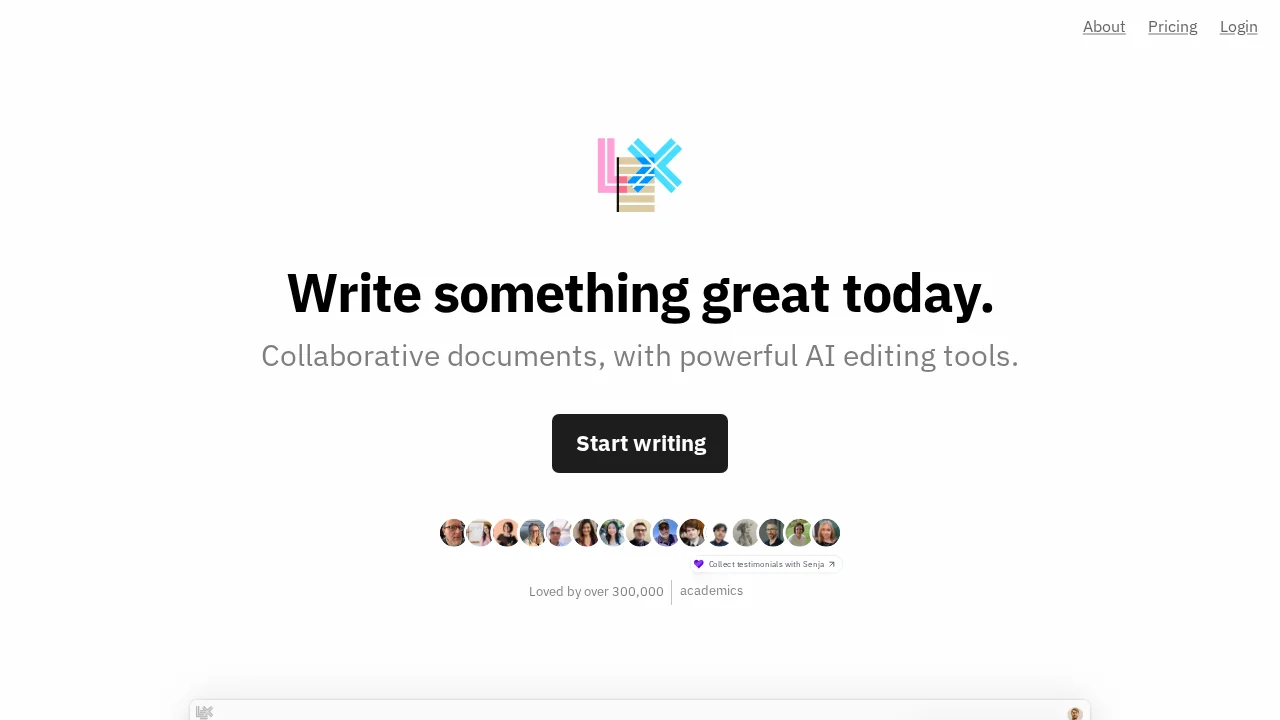Click the rotating word 'academics'
The width and height of the screenshot is (1280, 720).
click(x=711, y=591)
